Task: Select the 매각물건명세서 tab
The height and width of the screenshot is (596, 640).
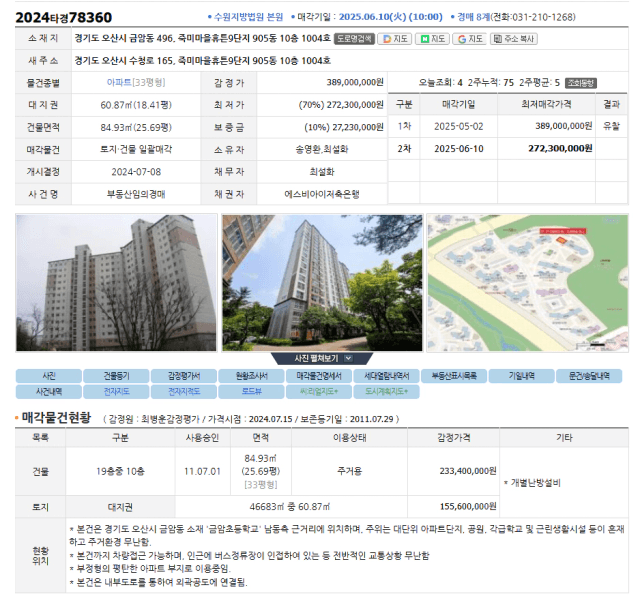Action: 319,376
